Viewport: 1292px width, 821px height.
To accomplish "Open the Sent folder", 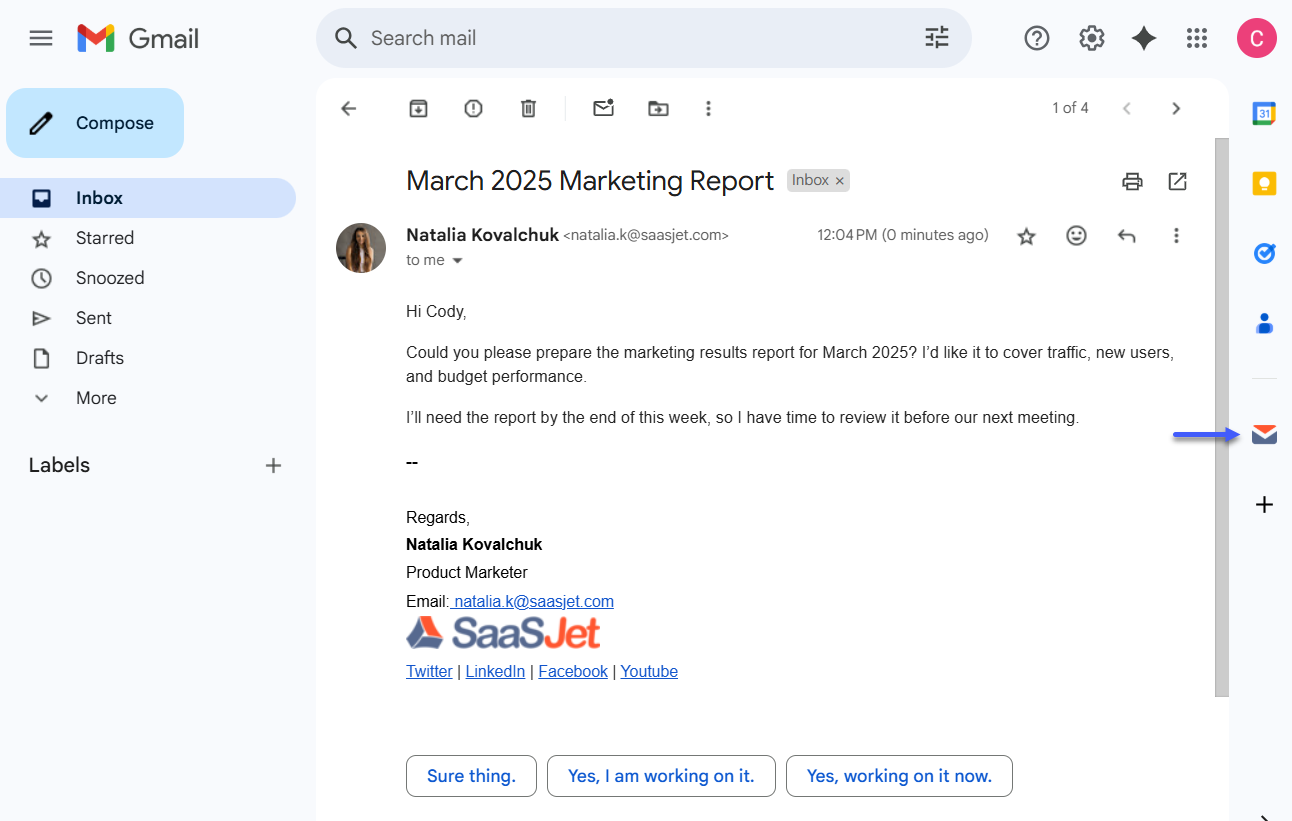I will 94,318.
